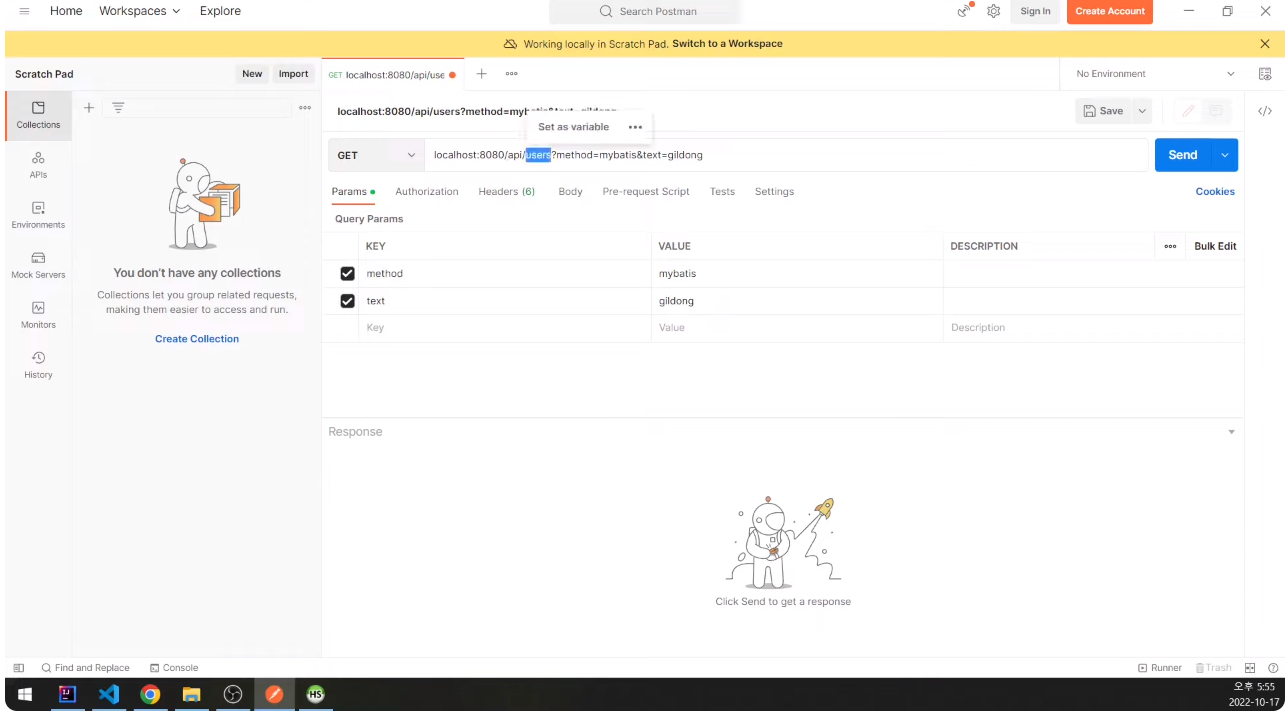Screen dimensions: 1287x711
Task: Uncheck the text parameter checkbox
Action: click(x=347, y=301)
